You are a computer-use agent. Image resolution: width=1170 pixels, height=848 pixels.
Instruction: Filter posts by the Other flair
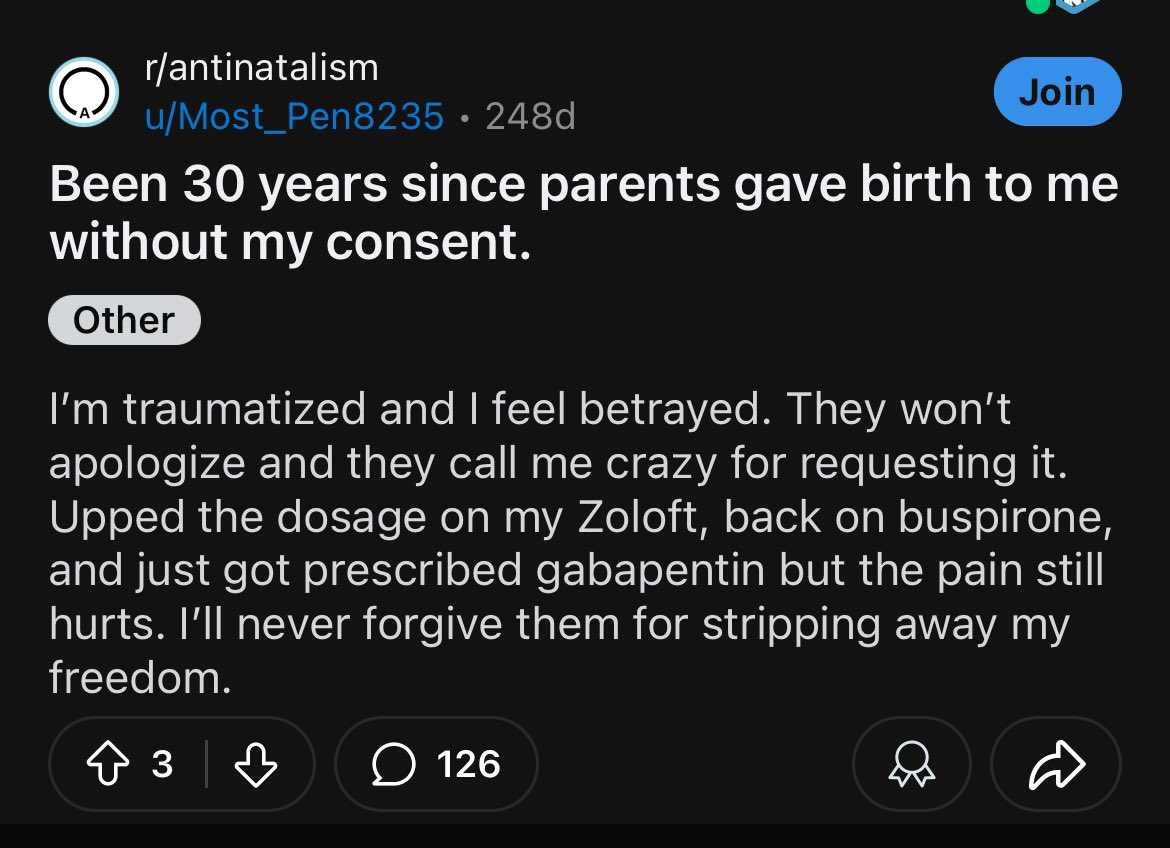tap(125, 320)
